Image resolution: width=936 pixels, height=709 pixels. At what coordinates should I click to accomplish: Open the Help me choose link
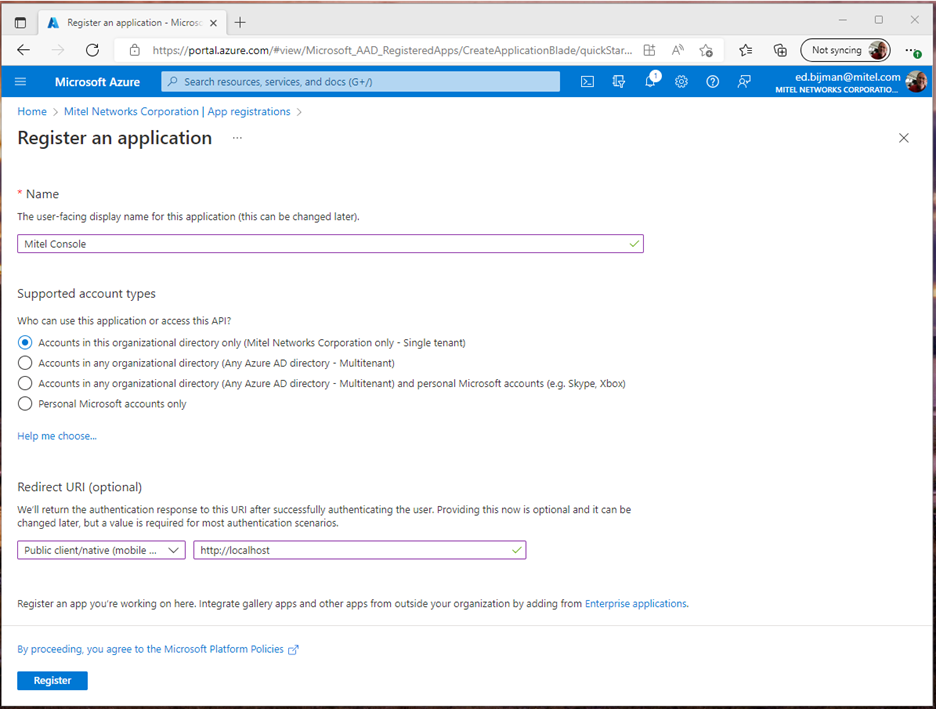point(56,435)
